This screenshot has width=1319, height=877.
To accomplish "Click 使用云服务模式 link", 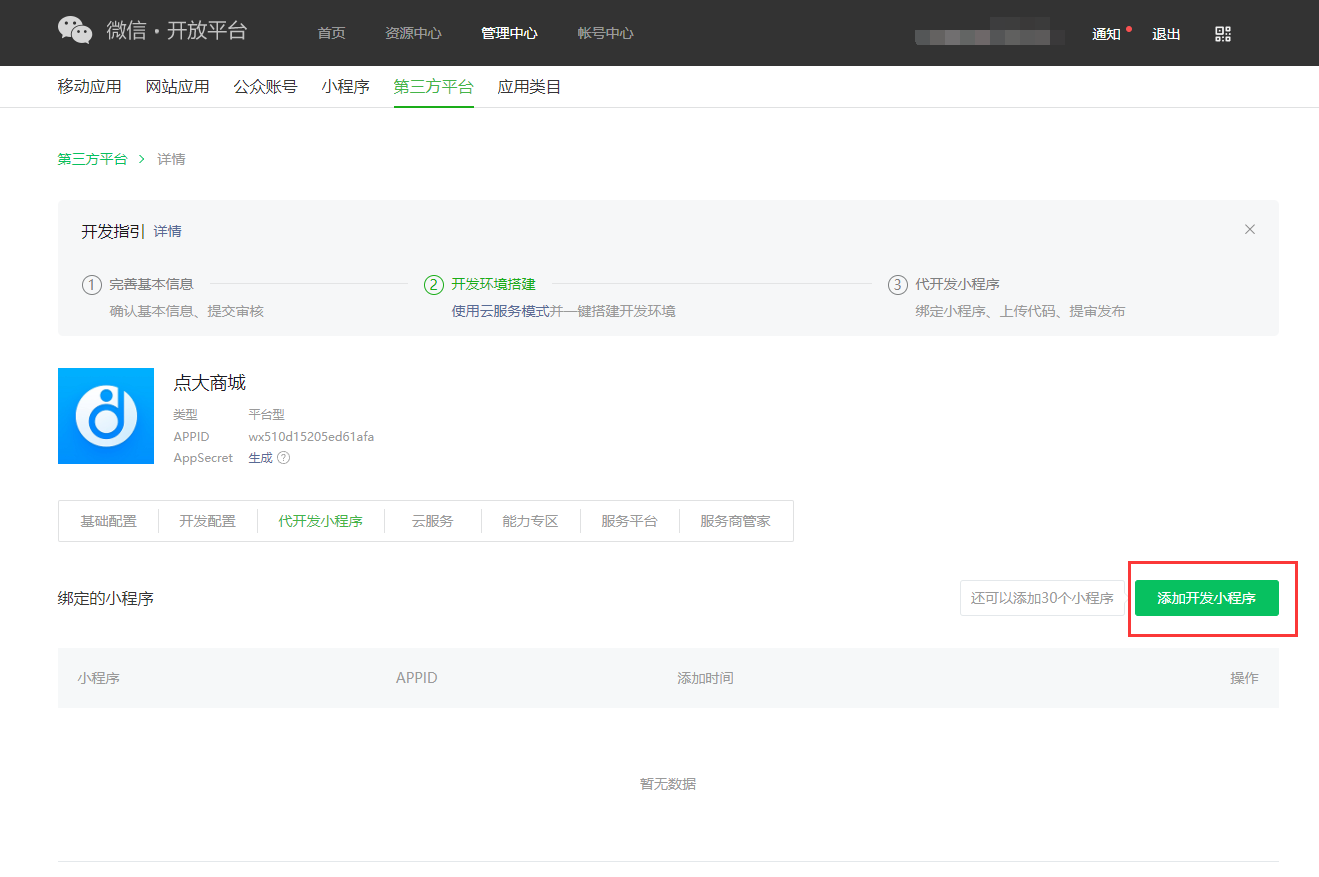I will 501,311.
